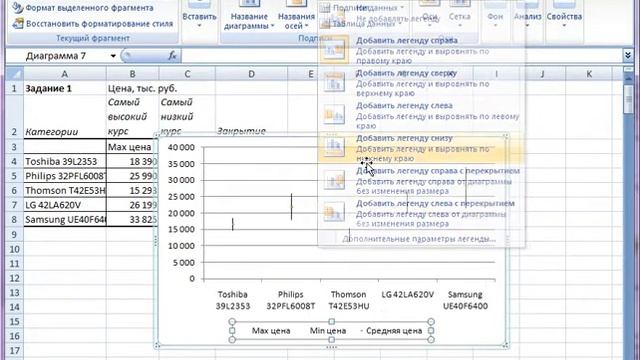Select row 1 header

tap(14, 88)
